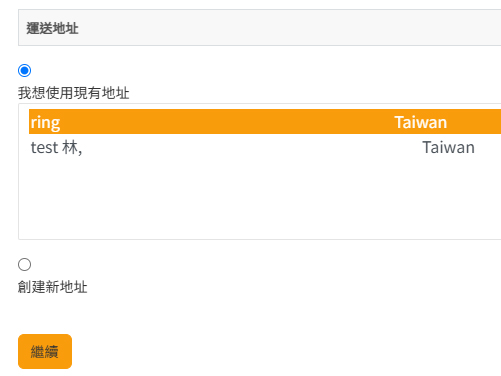Click the orange selected row in the address list
Viewport: 501px width, 376px height.
[265, 122]
